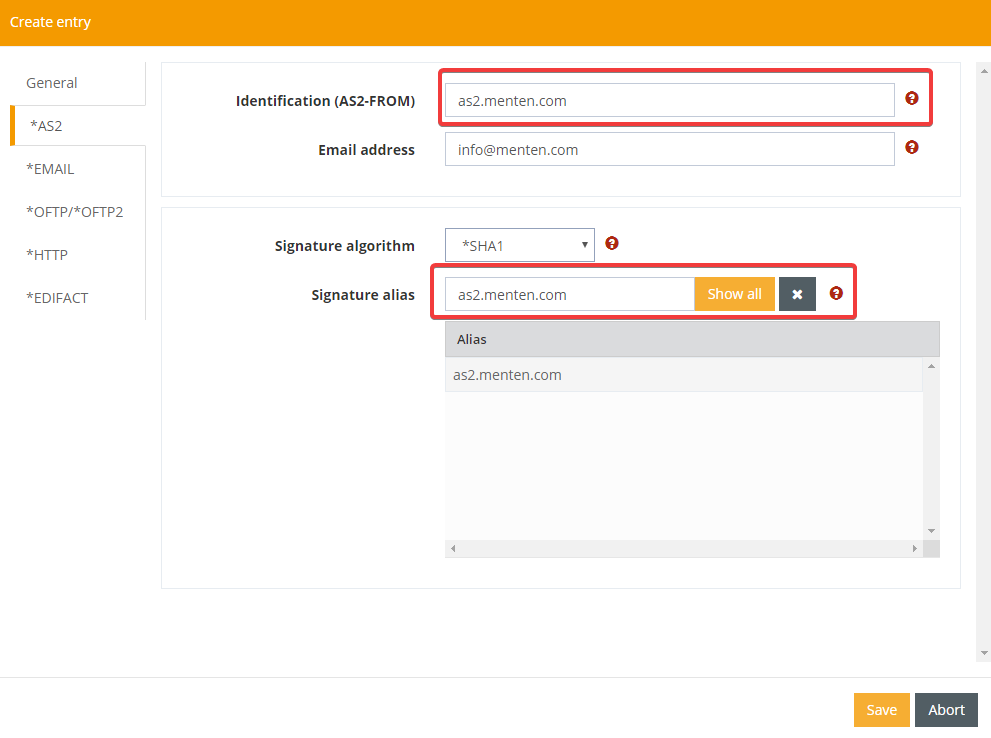Click help icon next to Identification (AS2-FROM)
991x738 pixels.
click(912, 98)
